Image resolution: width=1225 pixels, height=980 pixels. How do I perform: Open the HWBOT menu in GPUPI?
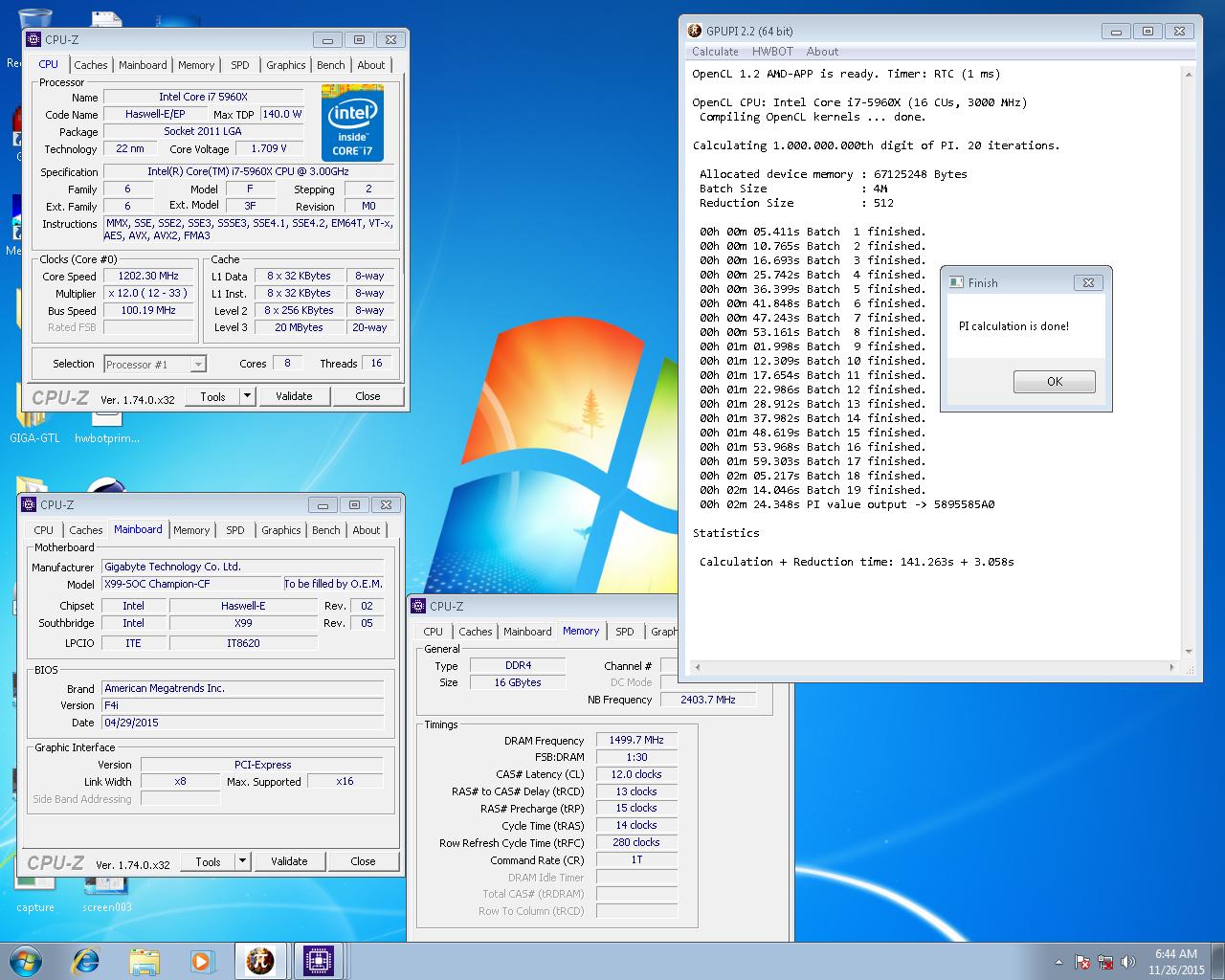pos(771,52)
